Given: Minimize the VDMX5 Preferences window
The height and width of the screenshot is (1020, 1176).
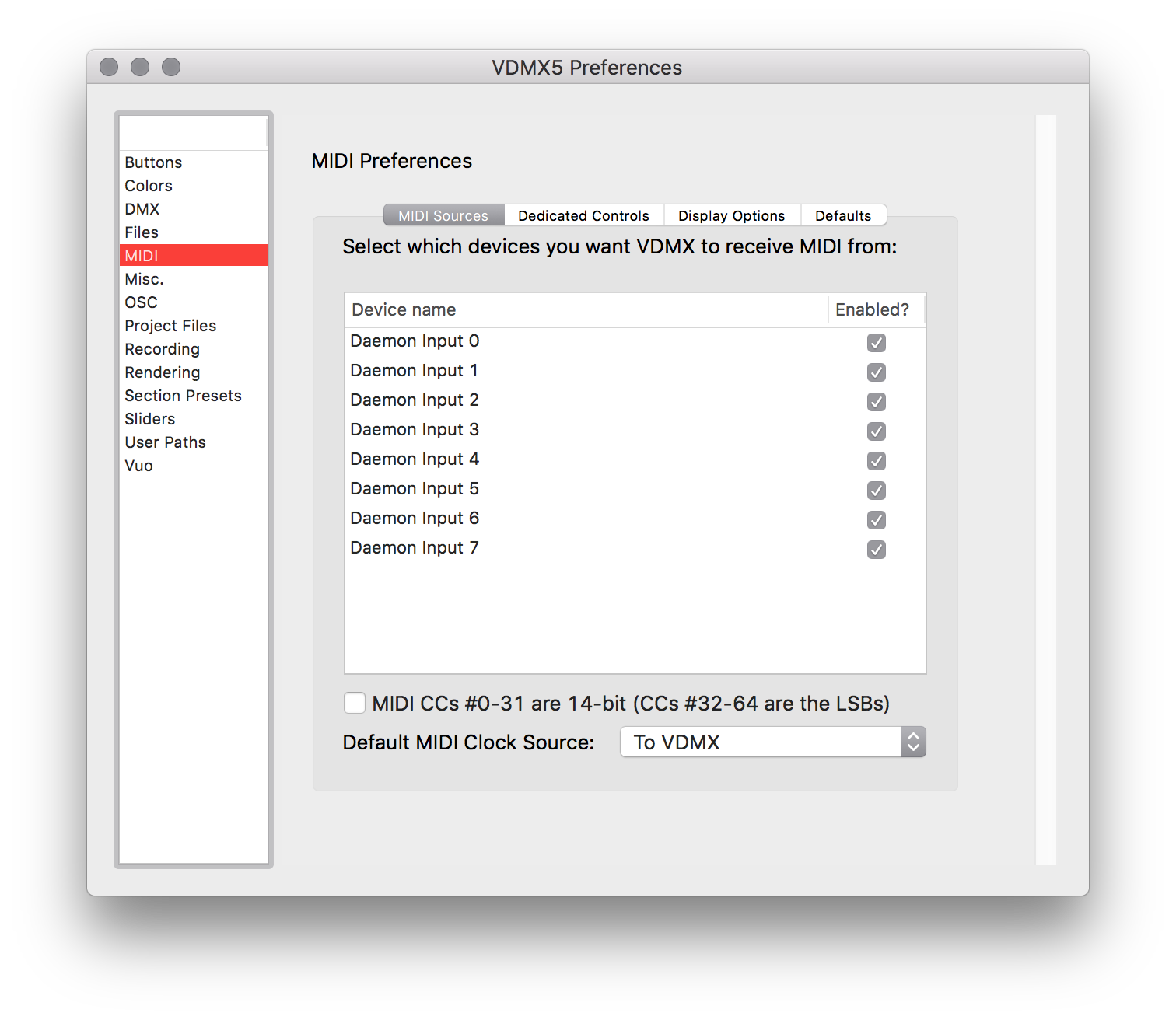Looking at the screenshot, I should [140, 67].
